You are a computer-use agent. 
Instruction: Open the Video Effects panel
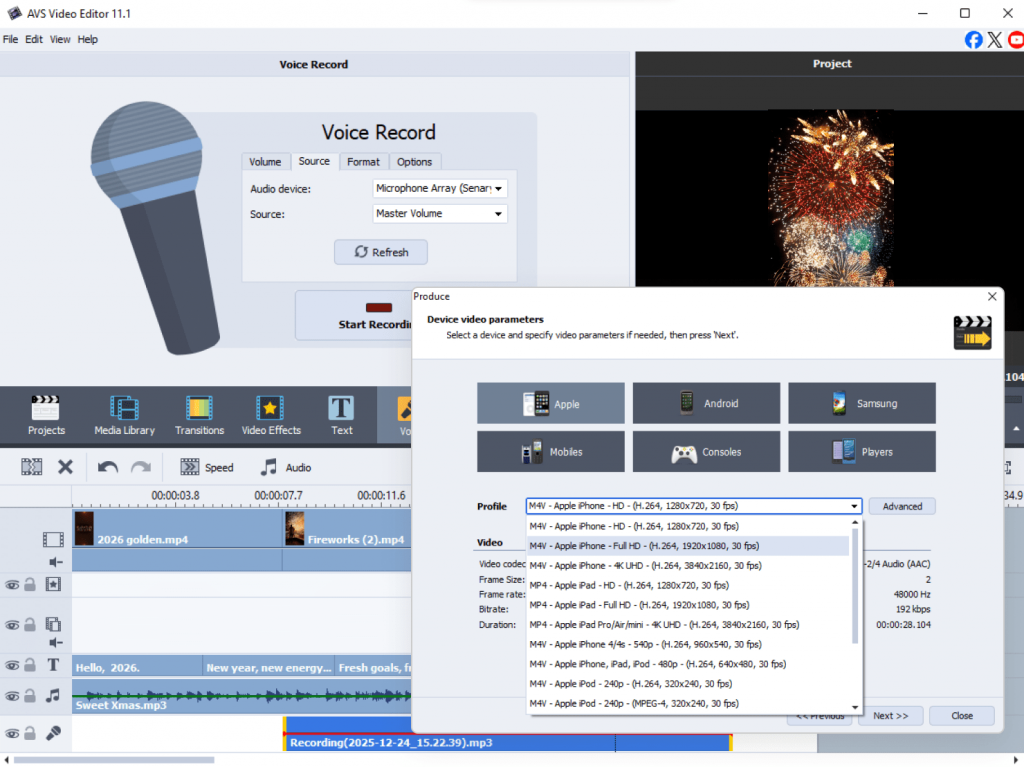click(x=270, y=415)
